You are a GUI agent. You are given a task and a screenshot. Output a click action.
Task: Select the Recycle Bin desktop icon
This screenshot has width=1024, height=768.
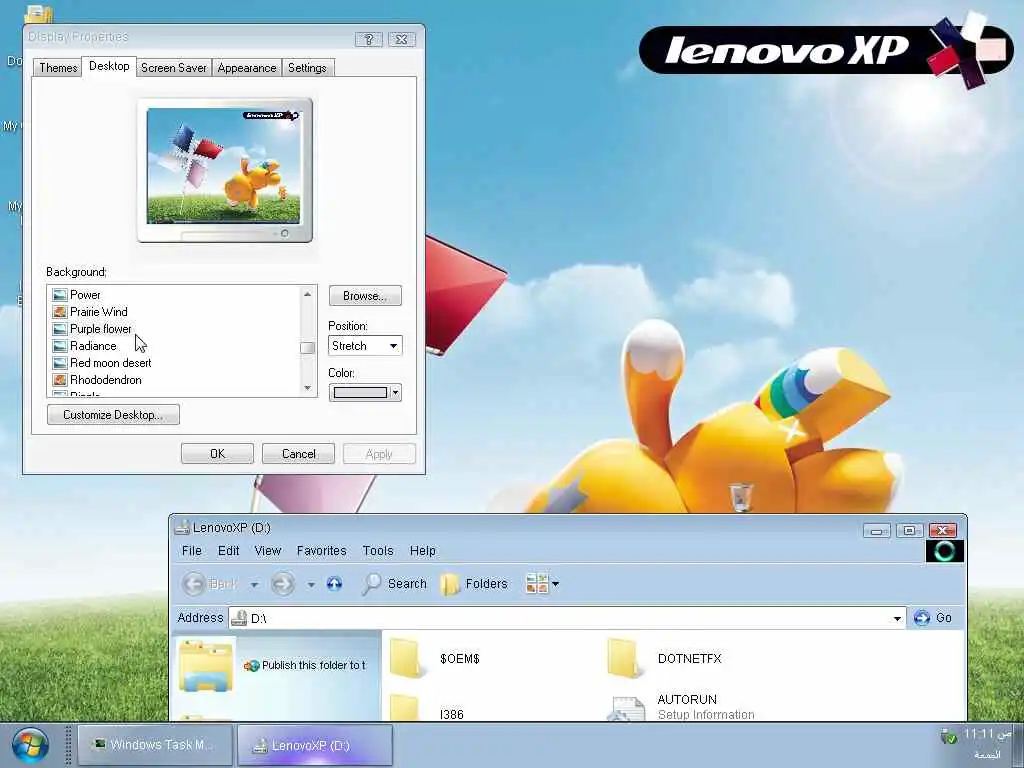[x=741, y=496]
